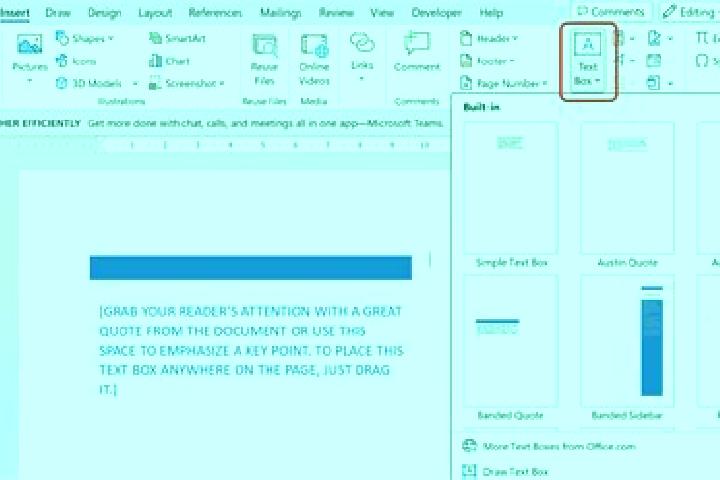The image size is (720, 480).
Task: Open the Editing mode dropdown
Action: coord(691,12)
